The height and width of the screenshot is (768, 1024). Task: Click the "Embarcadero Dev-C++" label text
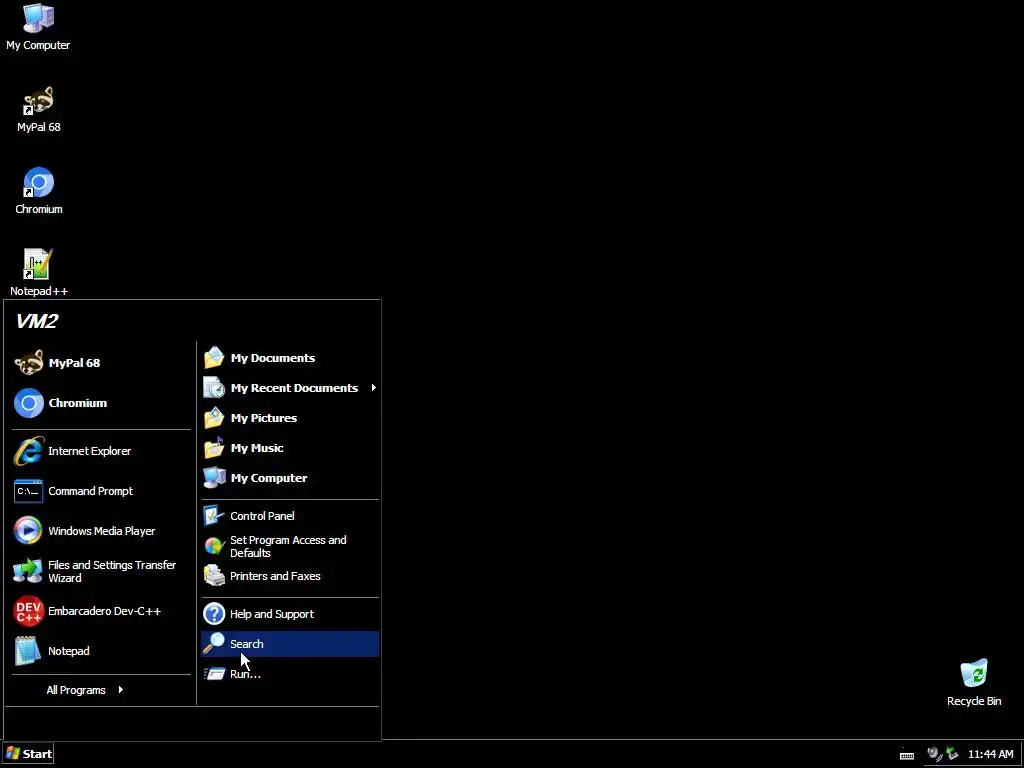coord(104,611)
